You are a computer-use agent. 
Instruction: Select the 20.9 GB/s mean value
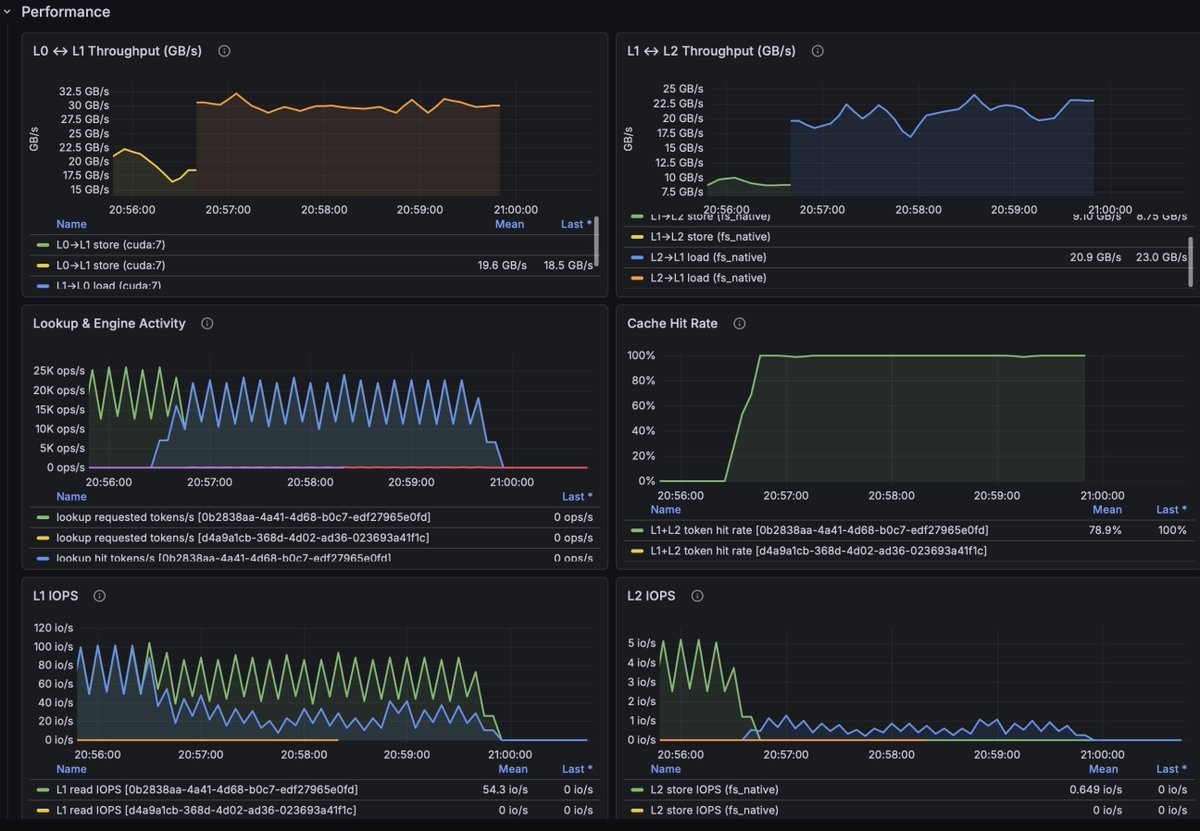coord(1096,258)
